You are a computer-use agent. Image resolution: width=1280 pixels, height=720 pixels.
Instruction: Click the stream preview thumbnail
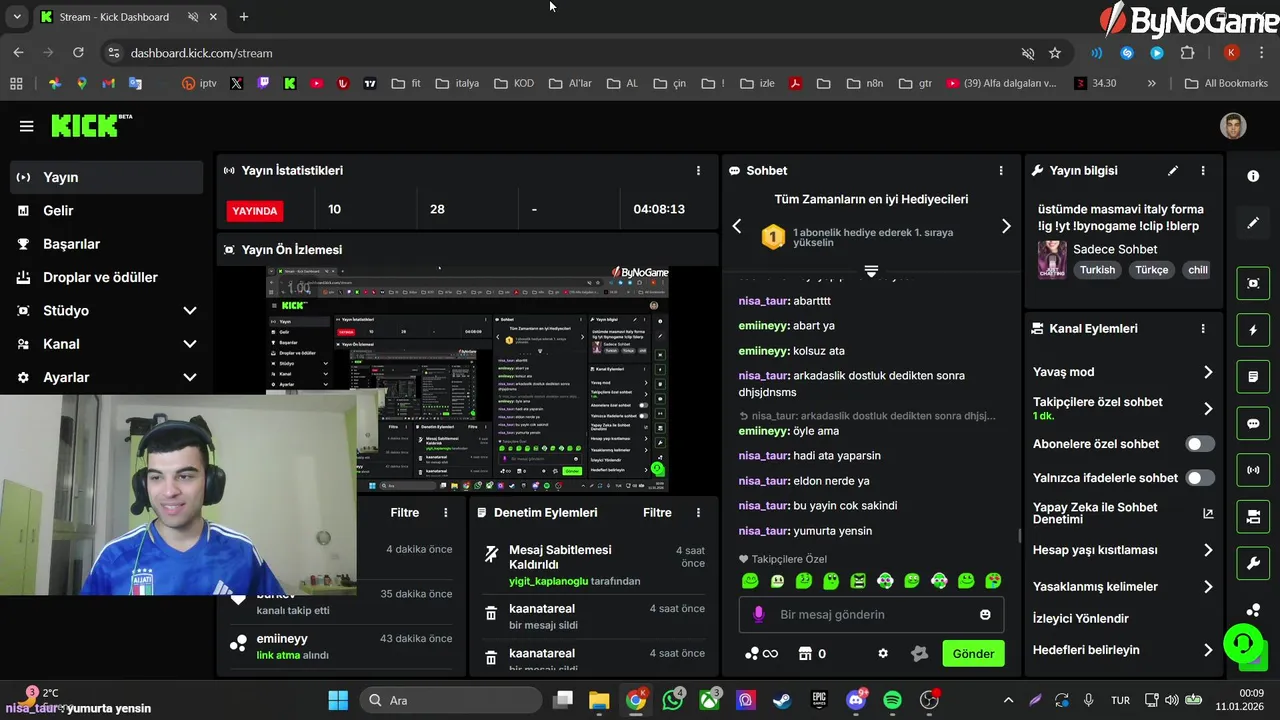pyautogui.click(x=468, y=380)
